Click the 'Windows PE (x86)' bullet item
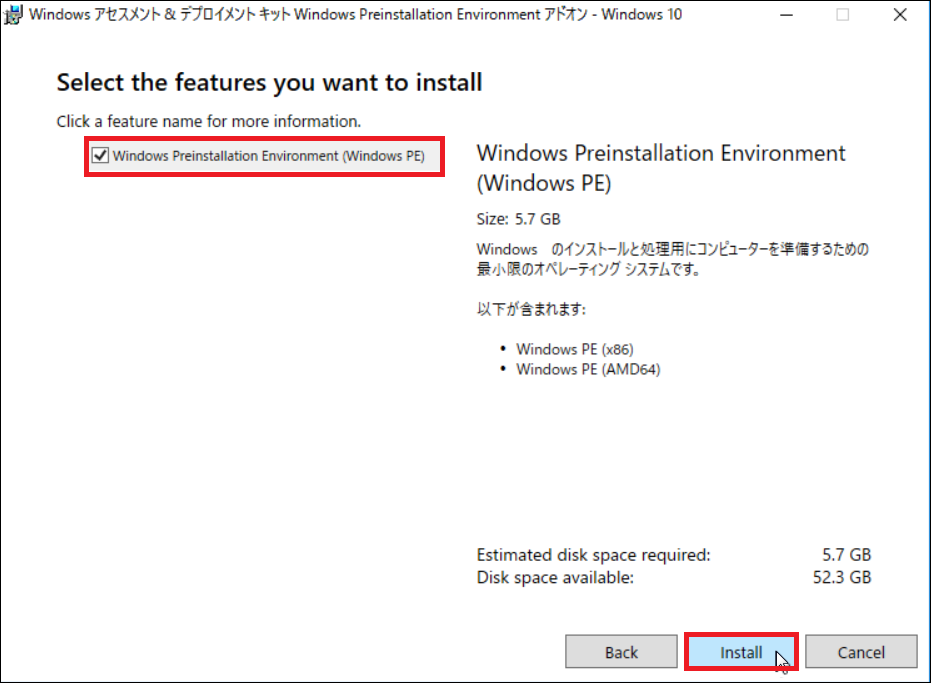This screenshot has height=683, width=931. click(x=574, y=349)
